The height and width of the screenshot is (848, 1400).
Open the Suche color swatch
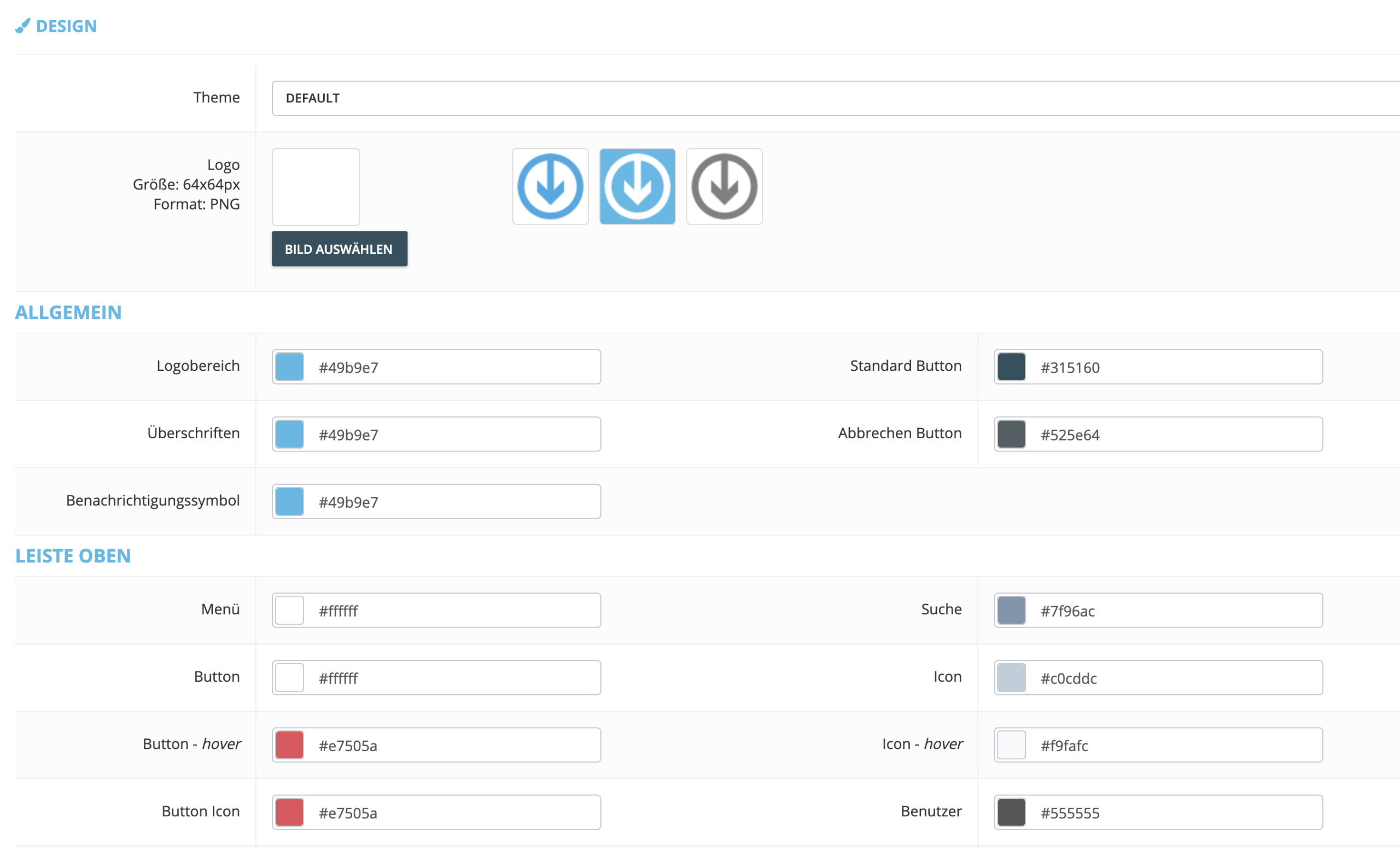tap(1011, 611)
